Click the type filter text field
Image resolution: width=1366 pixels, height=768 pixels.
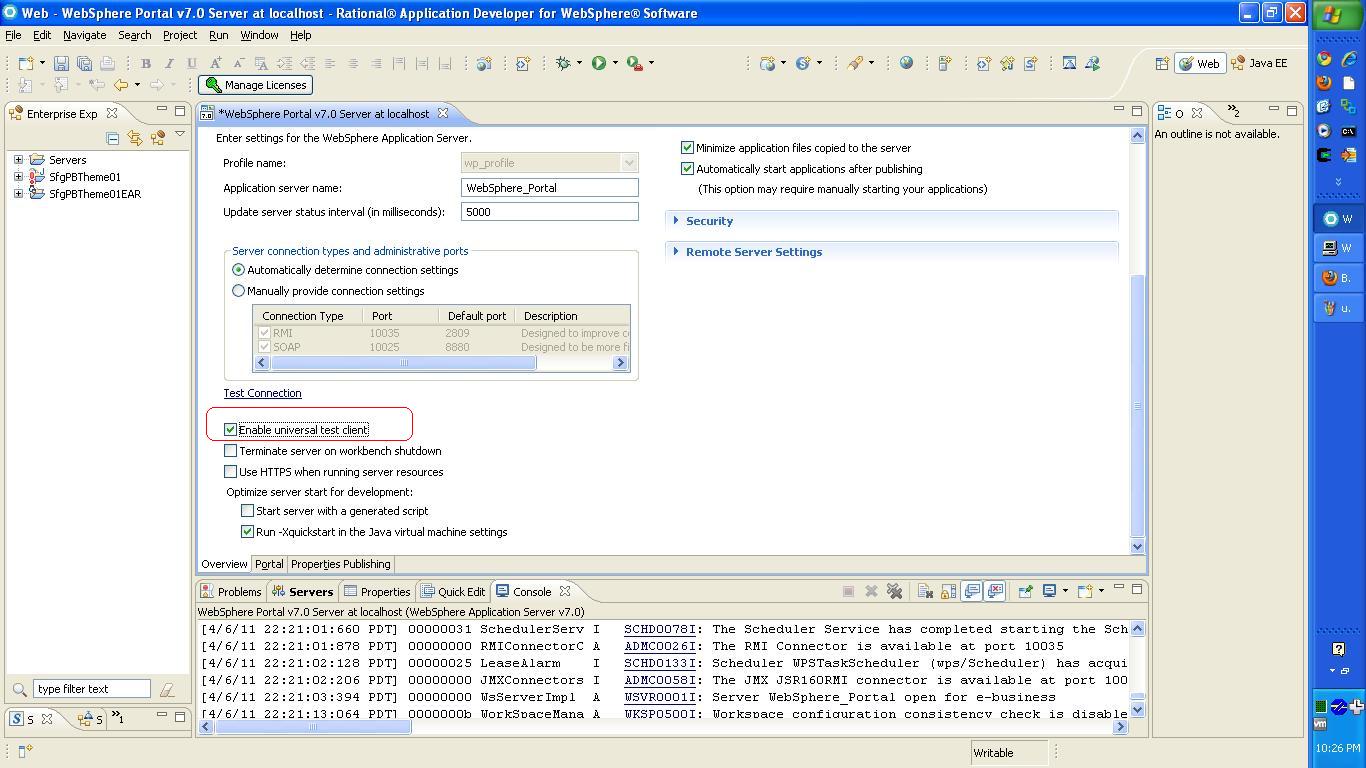(90, 688)
